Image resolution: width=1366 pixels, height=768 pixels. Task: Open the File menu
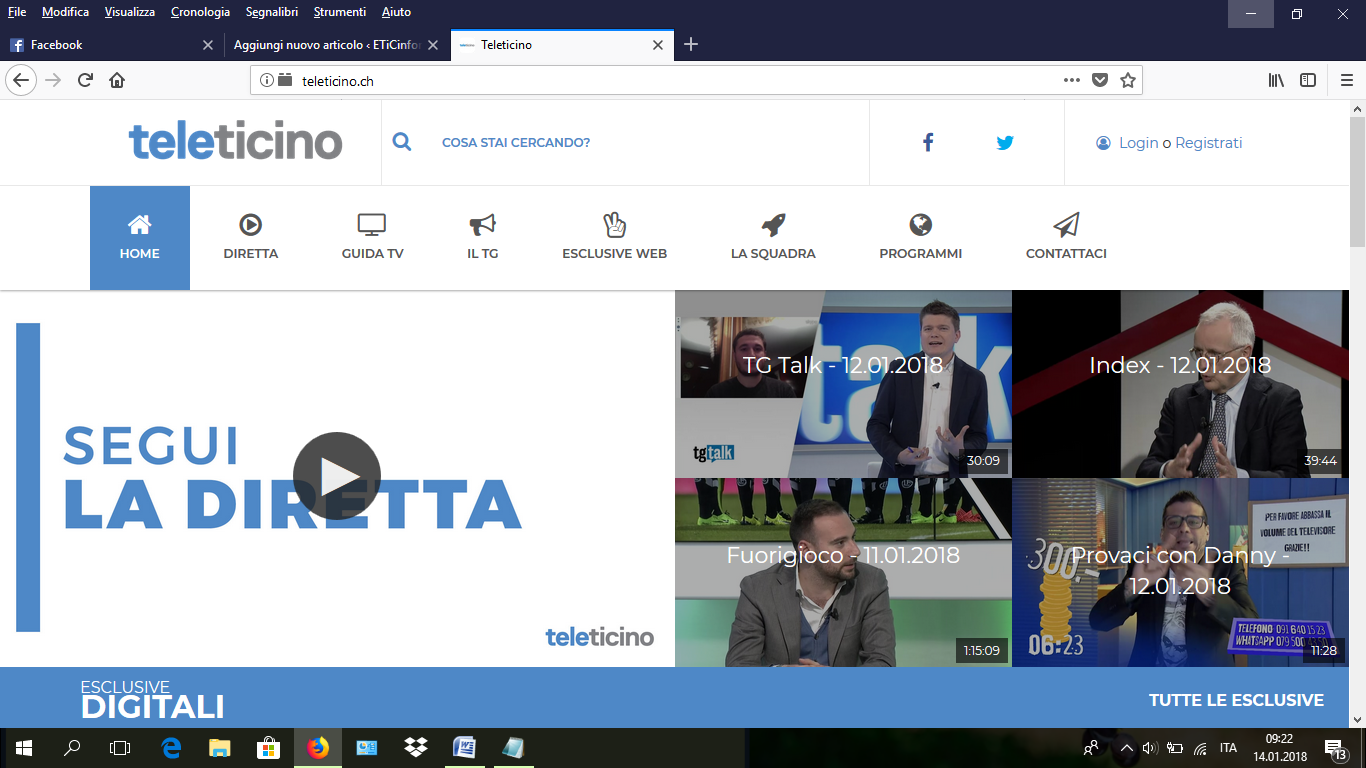pyautogui.click(x=17, y=12)
